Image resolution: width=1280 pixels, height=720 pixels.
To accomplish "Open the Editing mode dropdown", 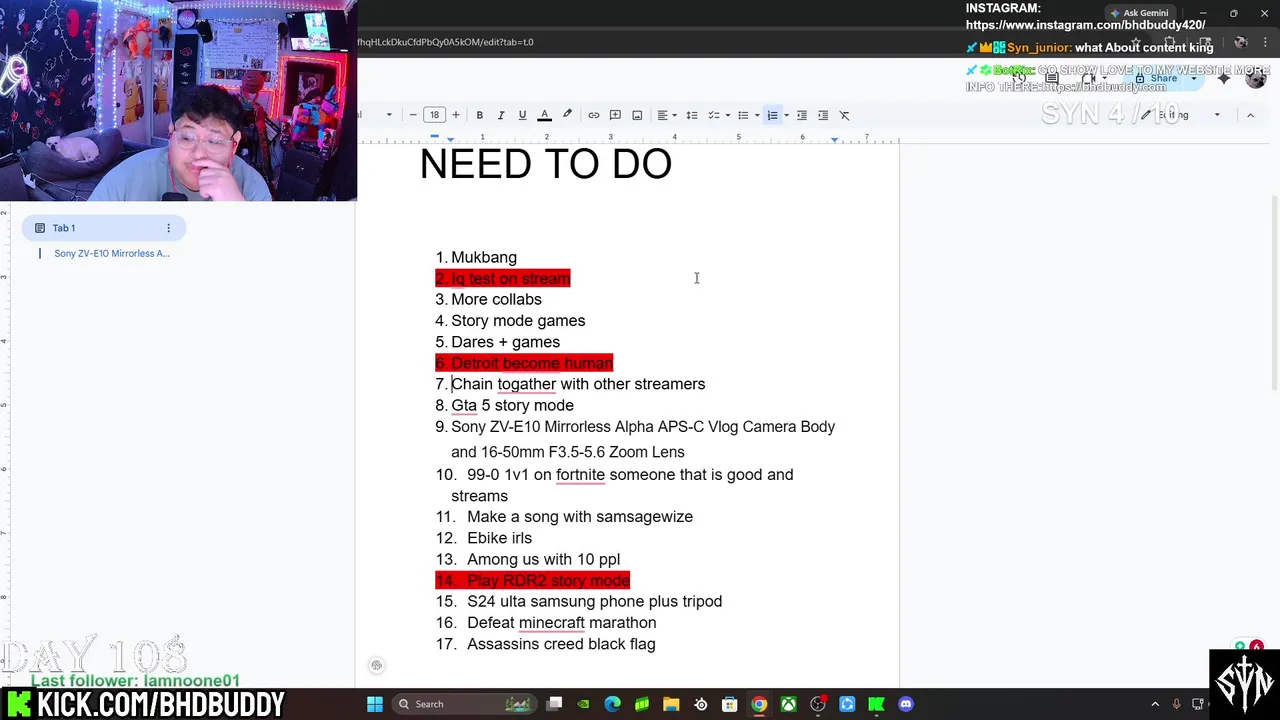I will coord(1183,115).
